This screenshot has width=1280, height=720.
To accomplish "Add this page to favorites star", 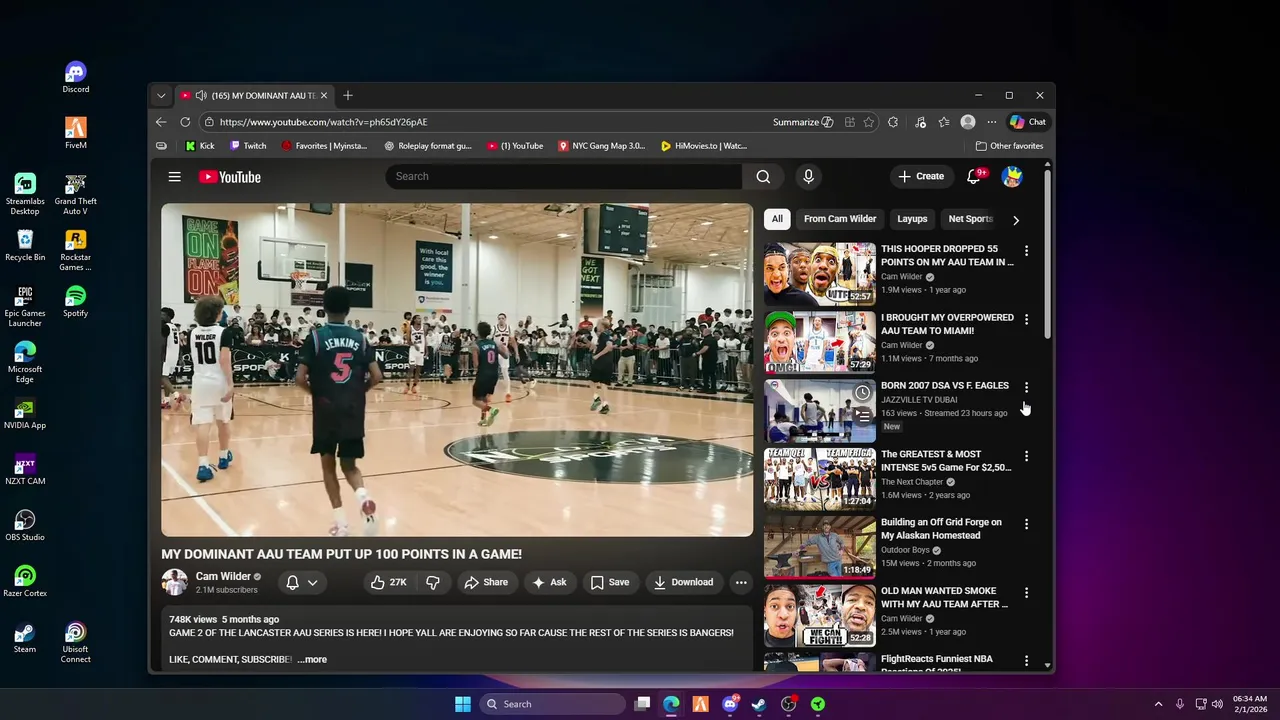I will [869, 122].
